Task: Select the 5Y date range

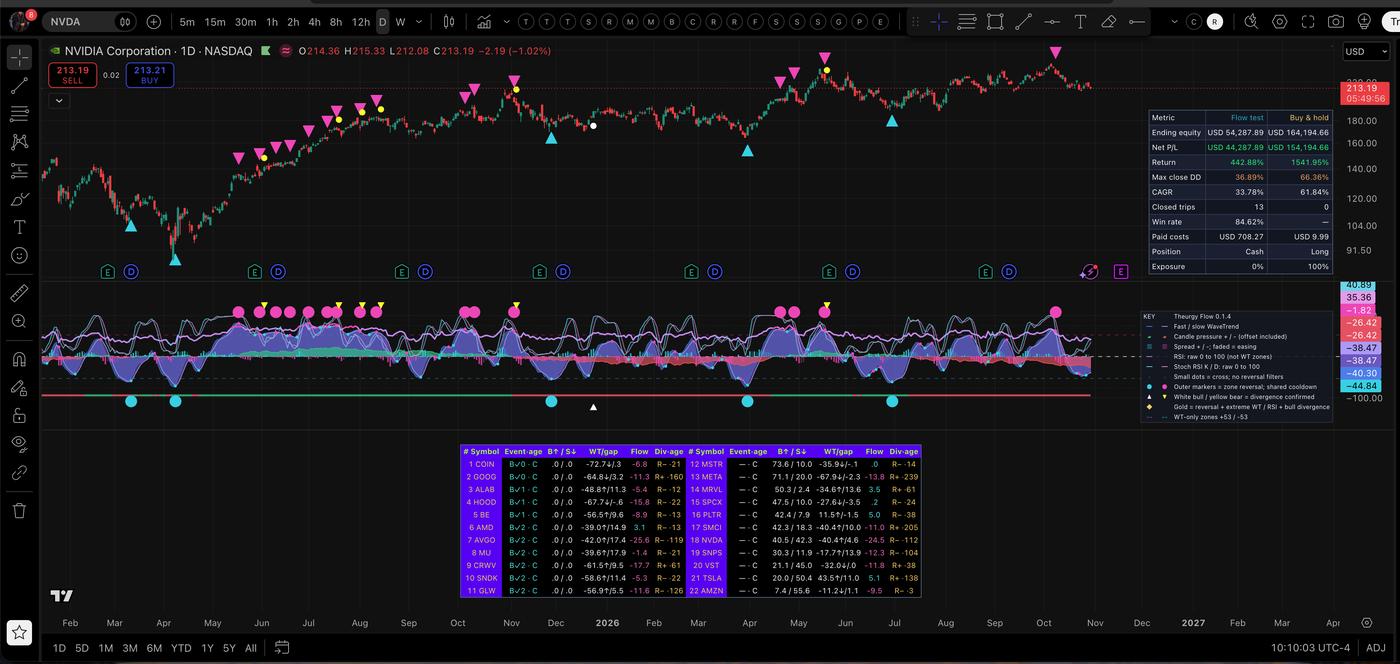Action: point(229,648)
